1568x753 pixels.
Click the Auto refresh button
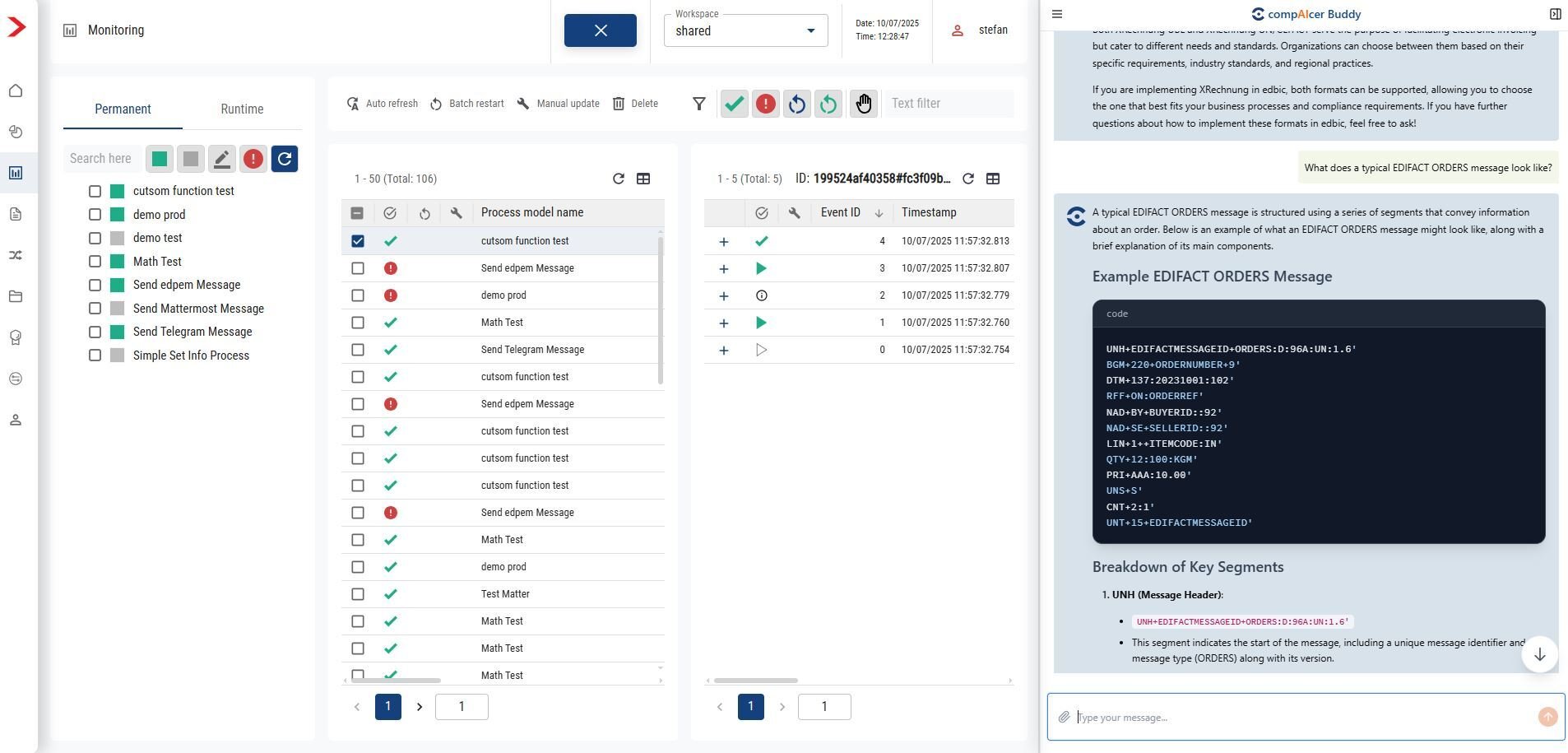coord(383,104)
